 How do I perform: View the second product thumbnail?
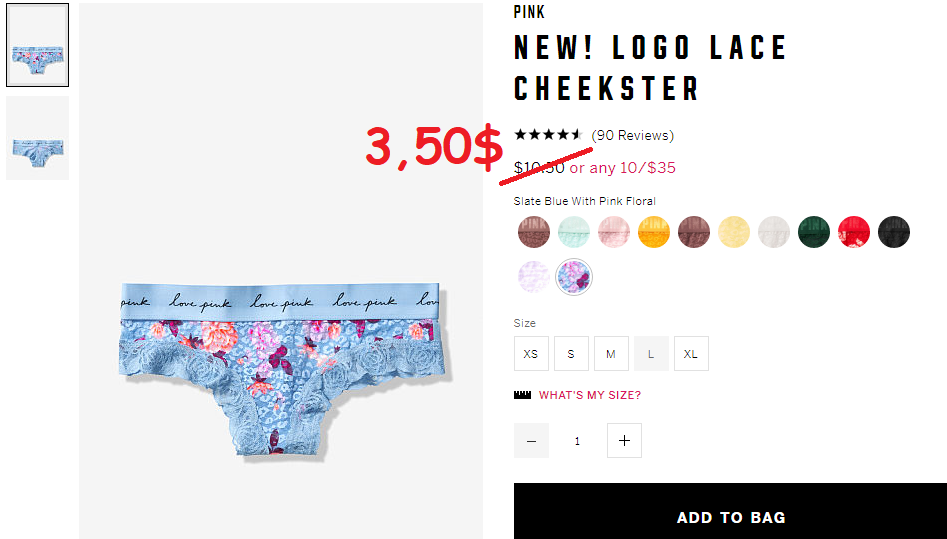pos(37,138)
